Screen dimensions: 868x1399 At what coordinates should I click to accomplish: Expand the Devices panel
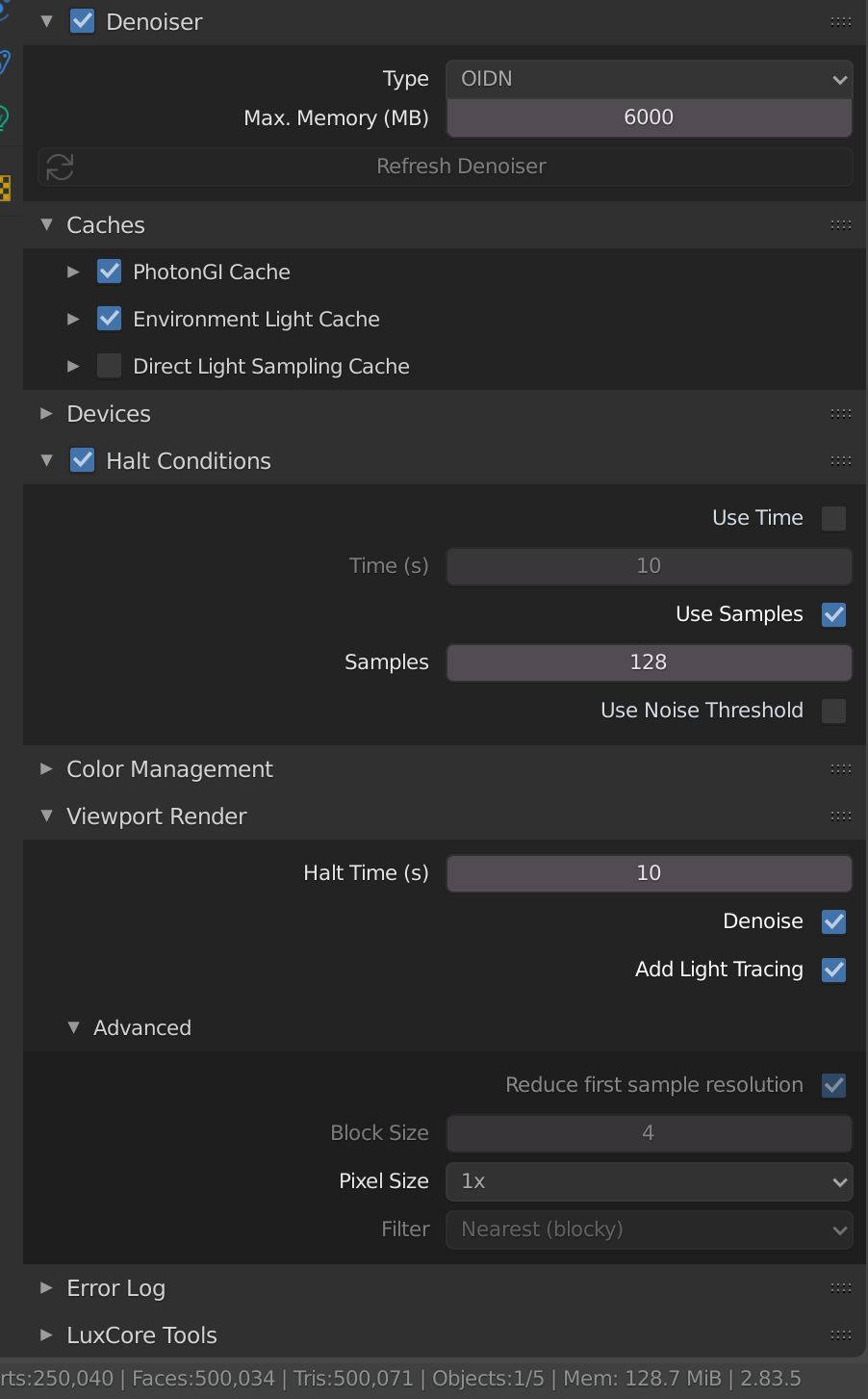(108, 414)
